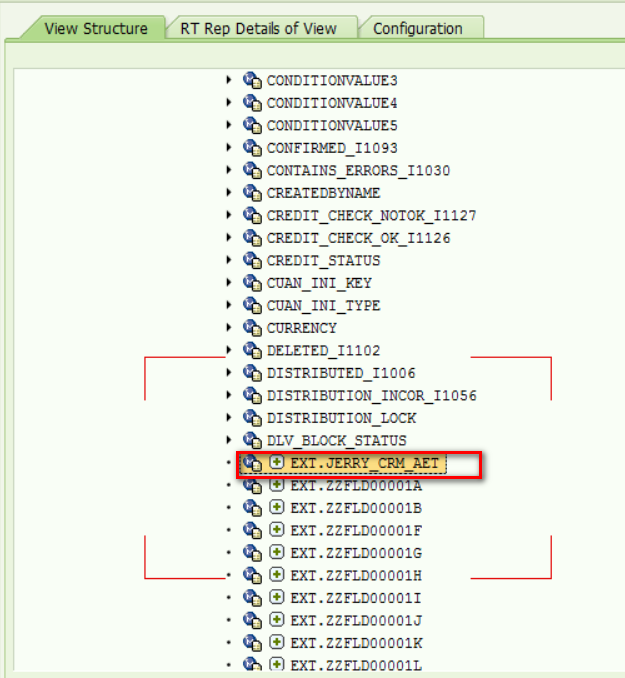The image size is (625, 678).
Task: Select the EXT.JERRY_CRM_AET tree entry
Action: coord(364,463)
